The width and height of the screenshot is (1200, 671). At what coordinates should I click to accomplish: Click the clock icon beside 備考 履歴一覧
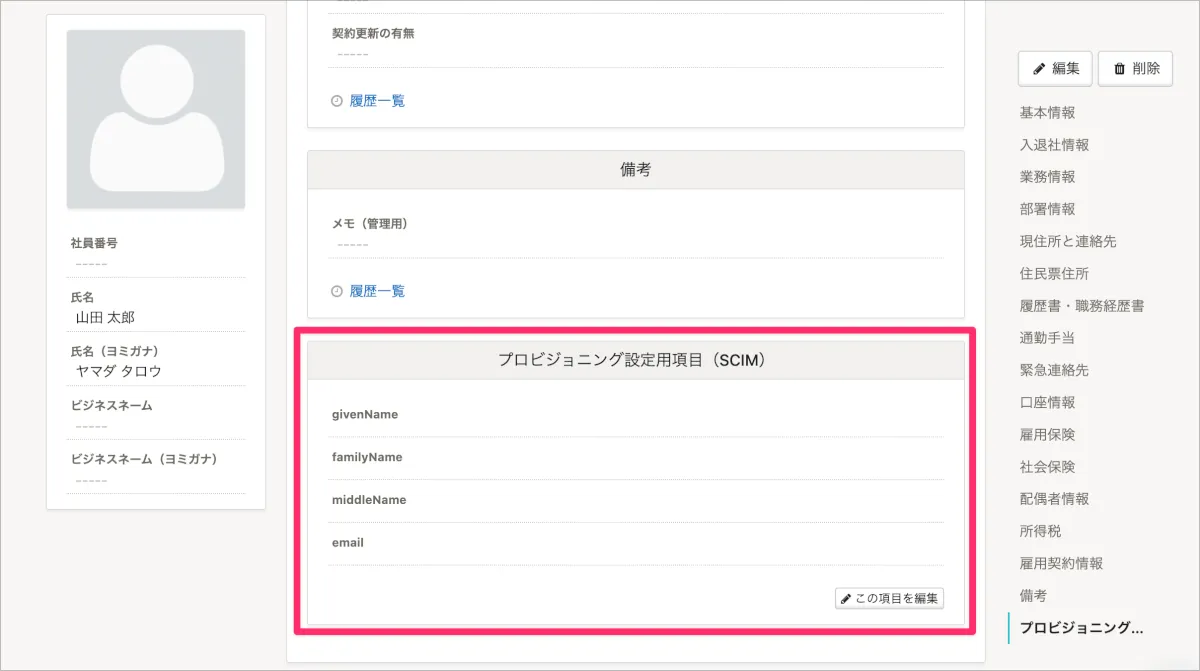[x=337, y=292]
